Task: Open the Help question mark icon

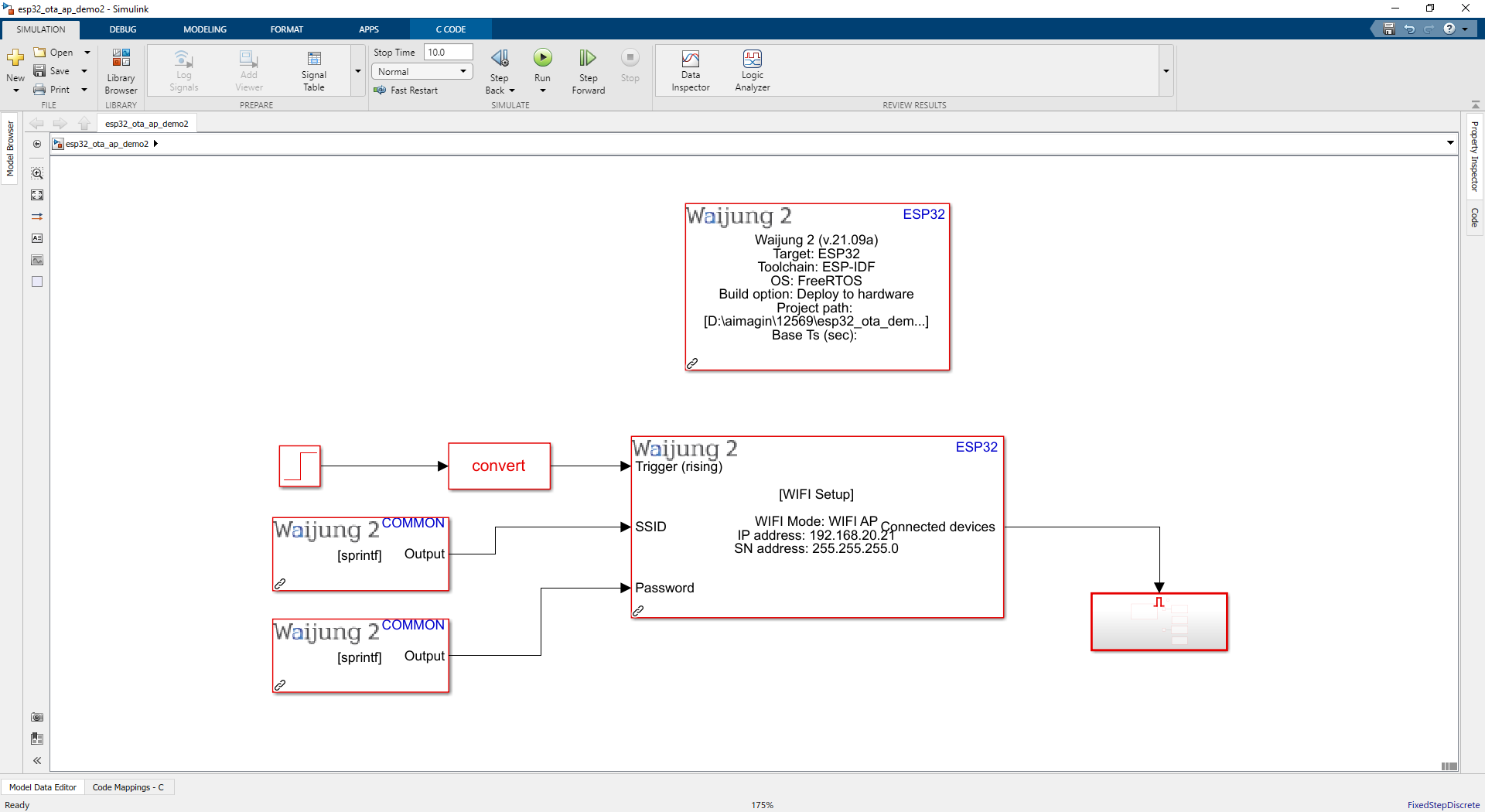Action: tap(1449, 29)
